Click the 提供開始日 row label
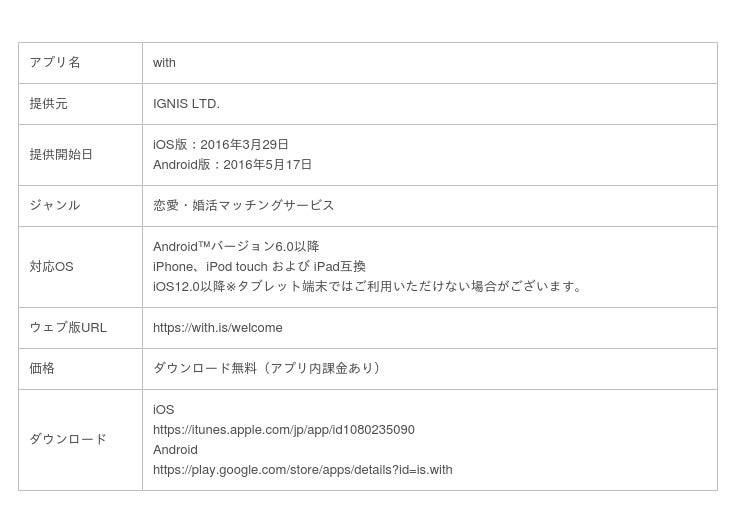The image size is (740, 531). [x=61, y=155]
